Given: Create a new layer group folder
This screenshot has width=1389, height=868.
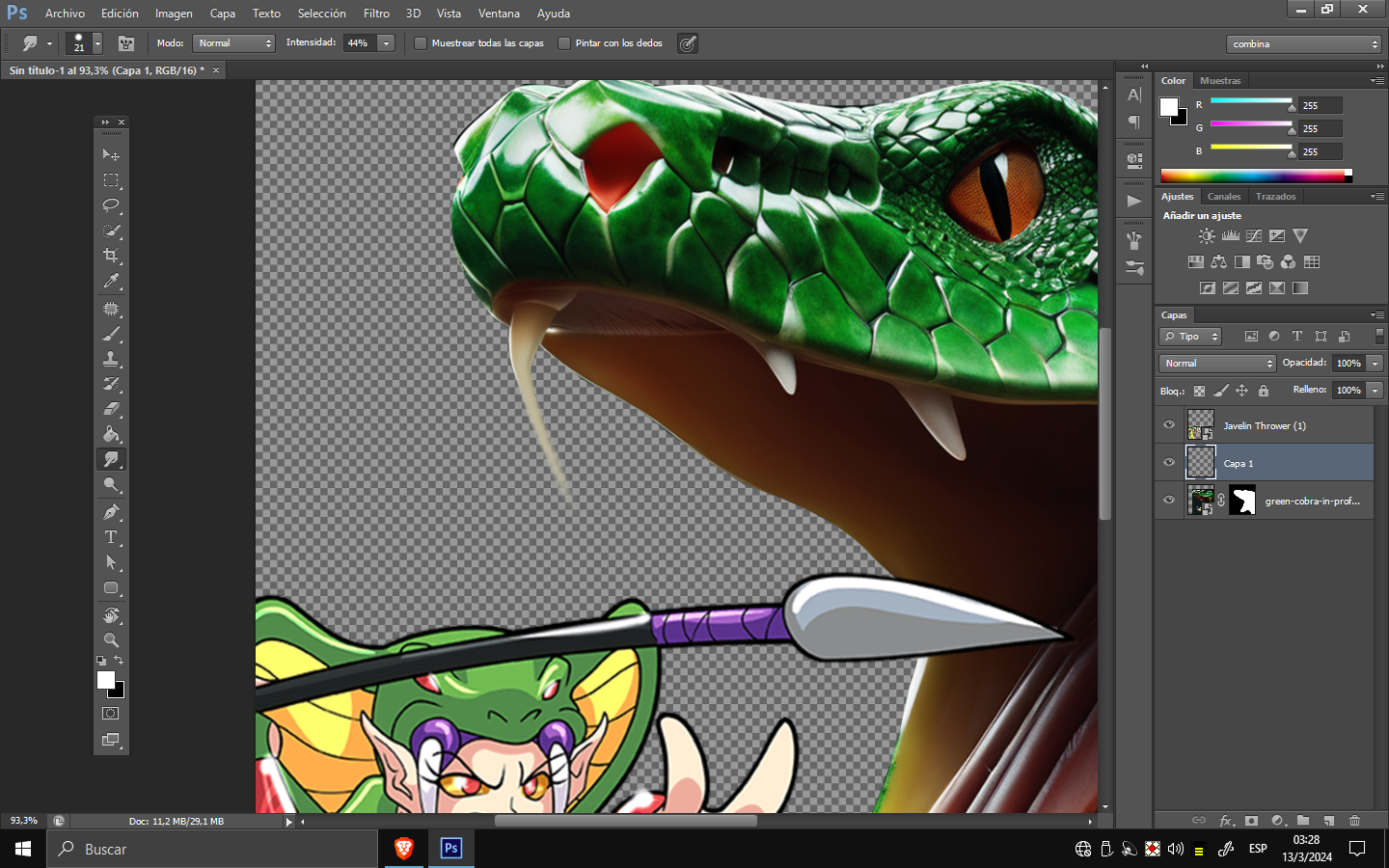Looking at the screenshot, I should pyautogui.click(x=1303, y=821).
